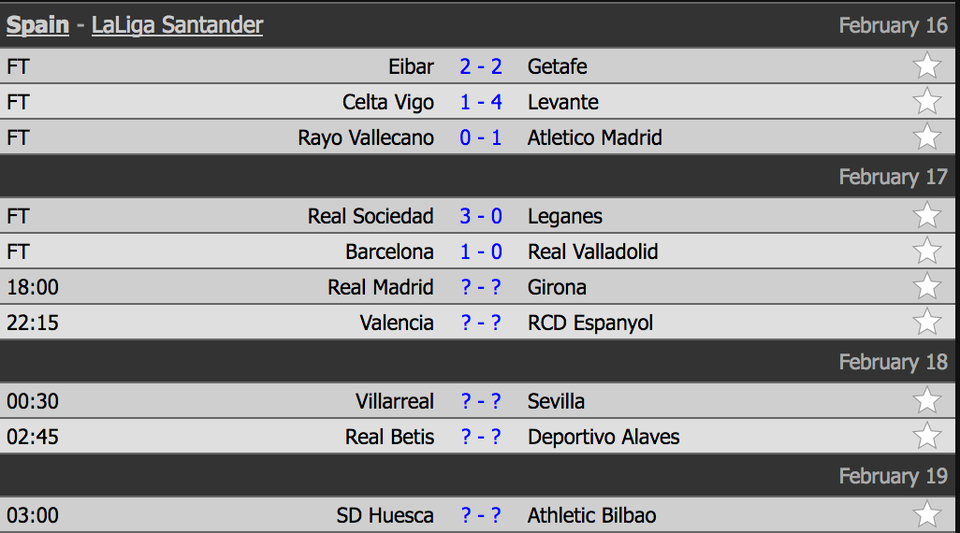Screen dimensions: 960x533
Task: Select the Valencia 22:15 match row
Action: (x=478, y=322)
